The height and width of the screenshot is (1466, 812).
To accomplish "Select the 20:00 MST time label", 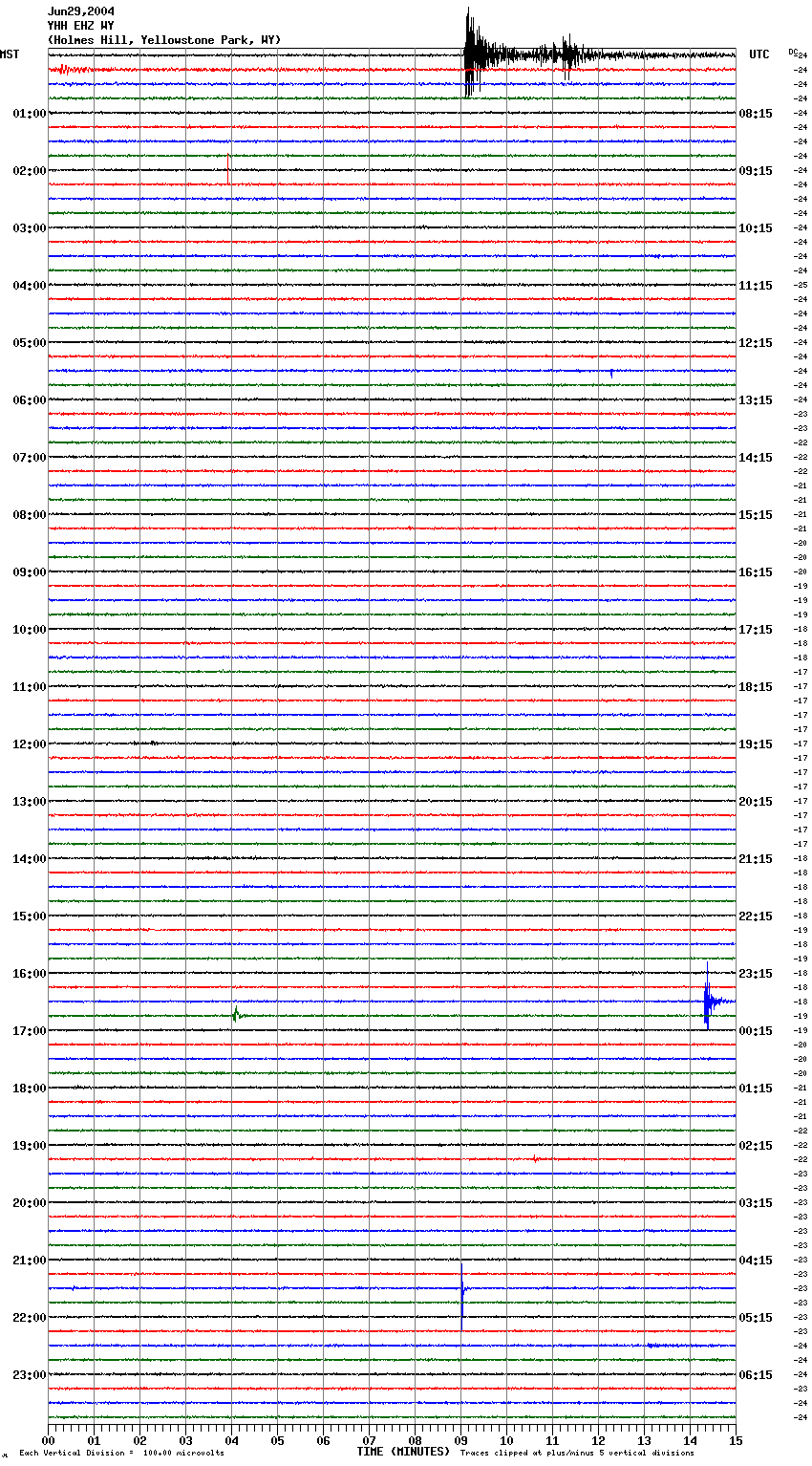I will pos(30,1203).
